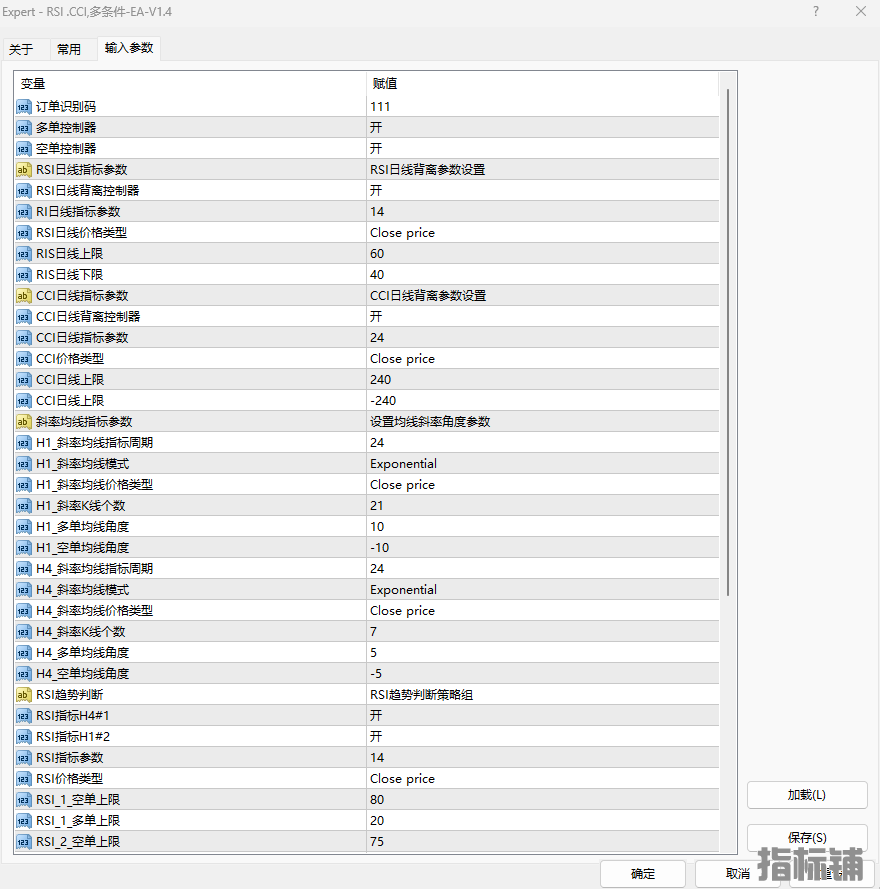Click the icon beside RSI日线背离控制器
Image resolution: width=880 pixels, height=889 pixels.
[x=23, y=190]
